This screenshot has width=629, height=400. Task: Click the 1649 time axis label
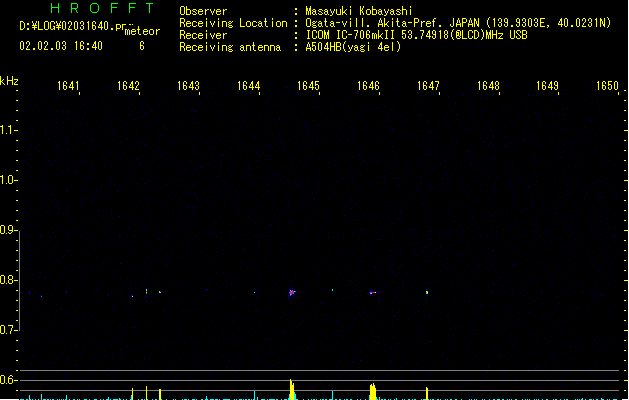pyautogui.click(x=548, y=86)
